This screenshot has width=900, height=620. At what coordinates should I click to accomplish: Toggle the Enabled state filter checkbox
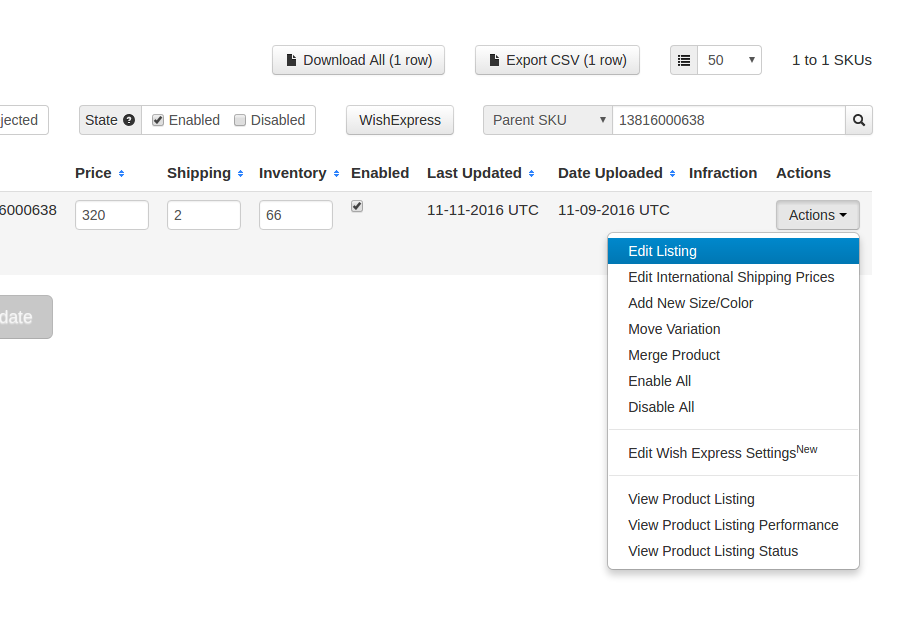click(158, 120)
